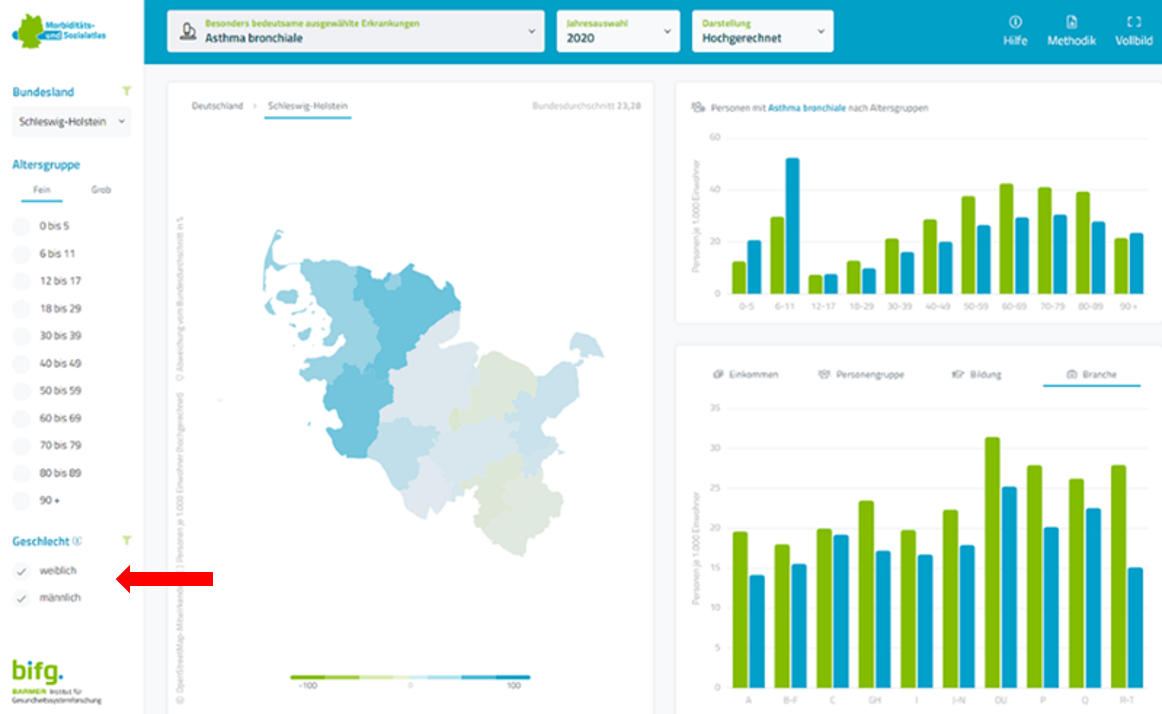Screen dimensions: 1162x714
Task: Click the Deutschland breadcrumb link
Action: point(217,106)
